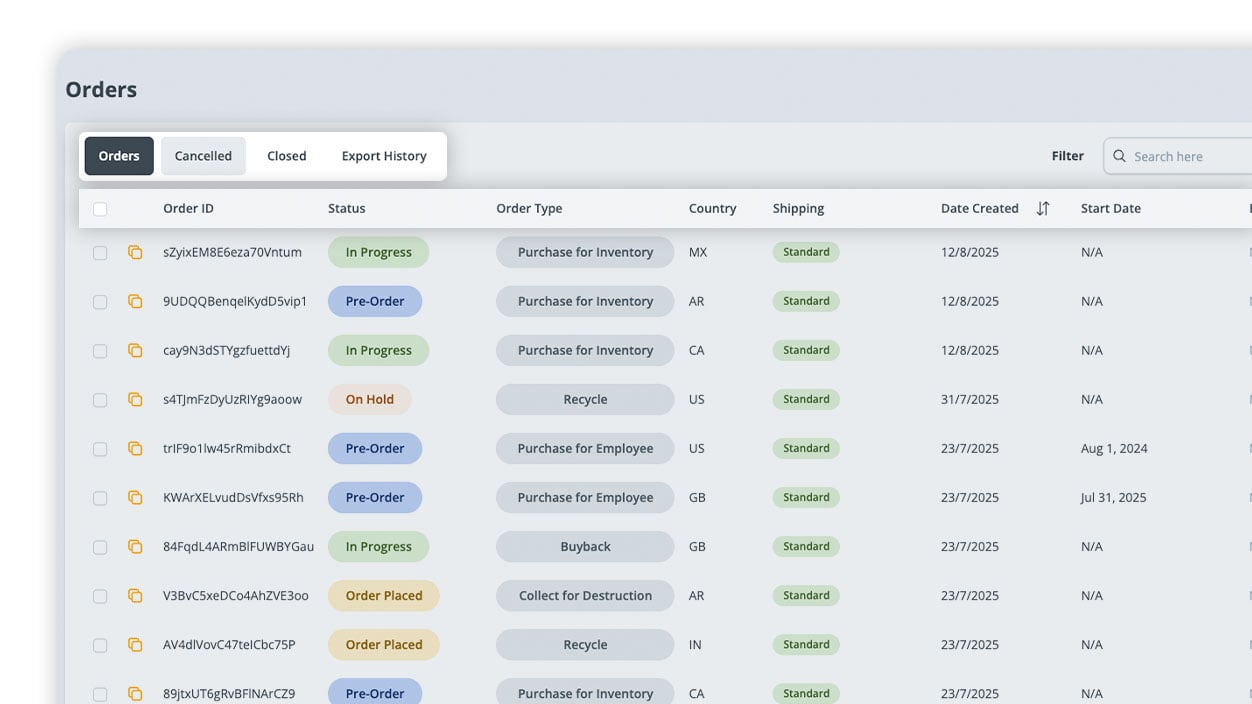Copy order ID sZyixEM8E6eza70Vntum

pos(135,253)
